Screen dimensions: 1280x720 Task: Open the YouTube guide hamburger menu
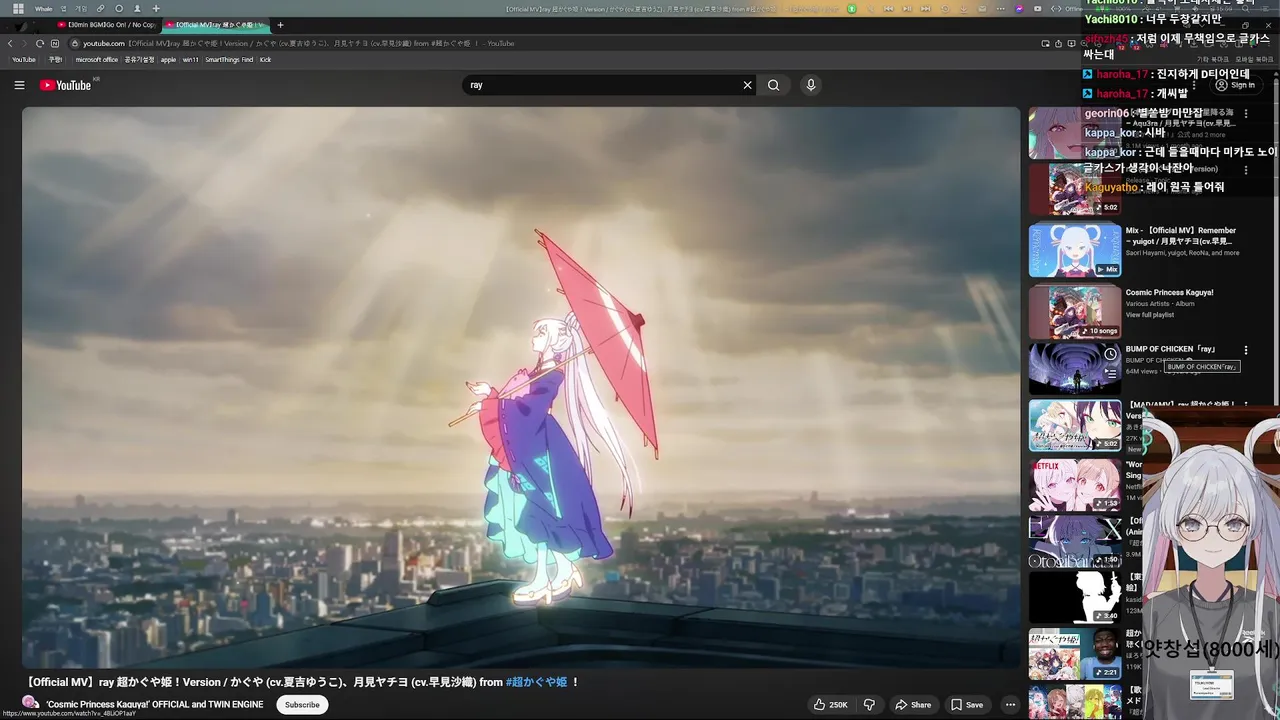19,85
